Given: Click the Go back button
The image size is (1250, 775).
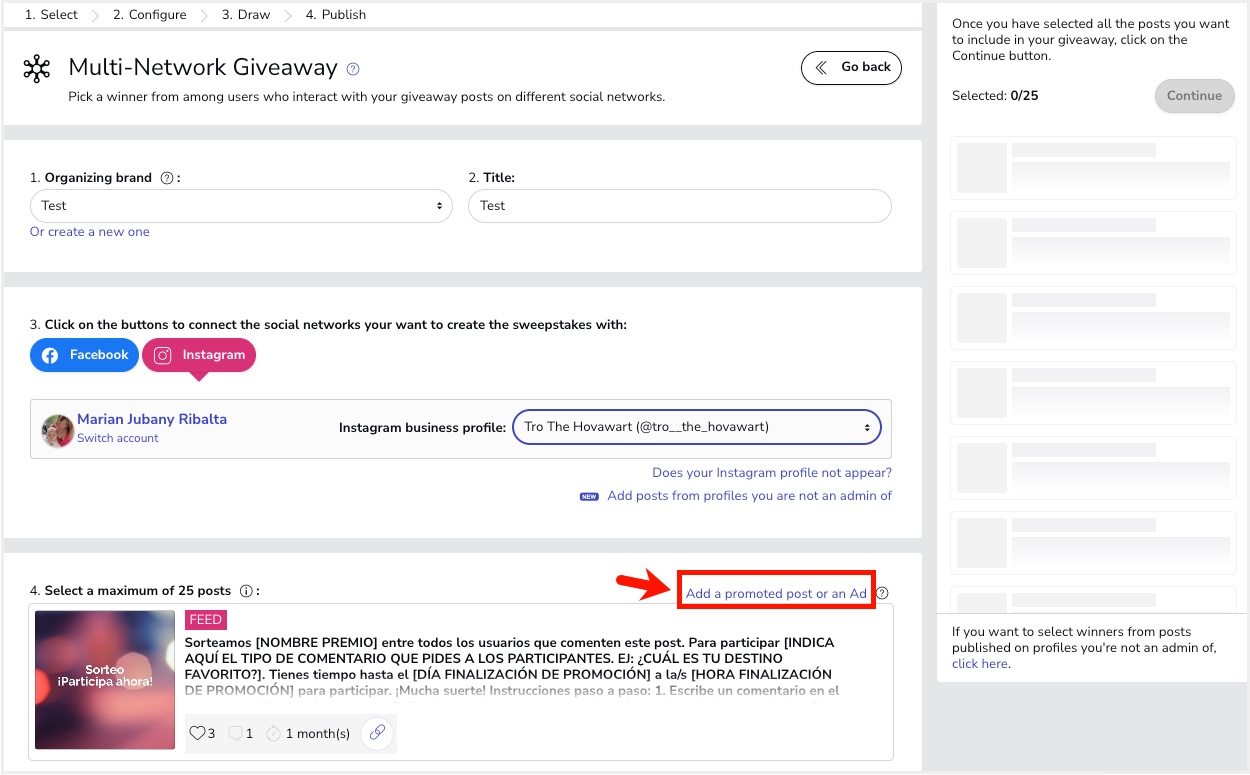Looking at the screenshot, I should tap(852, 68).
